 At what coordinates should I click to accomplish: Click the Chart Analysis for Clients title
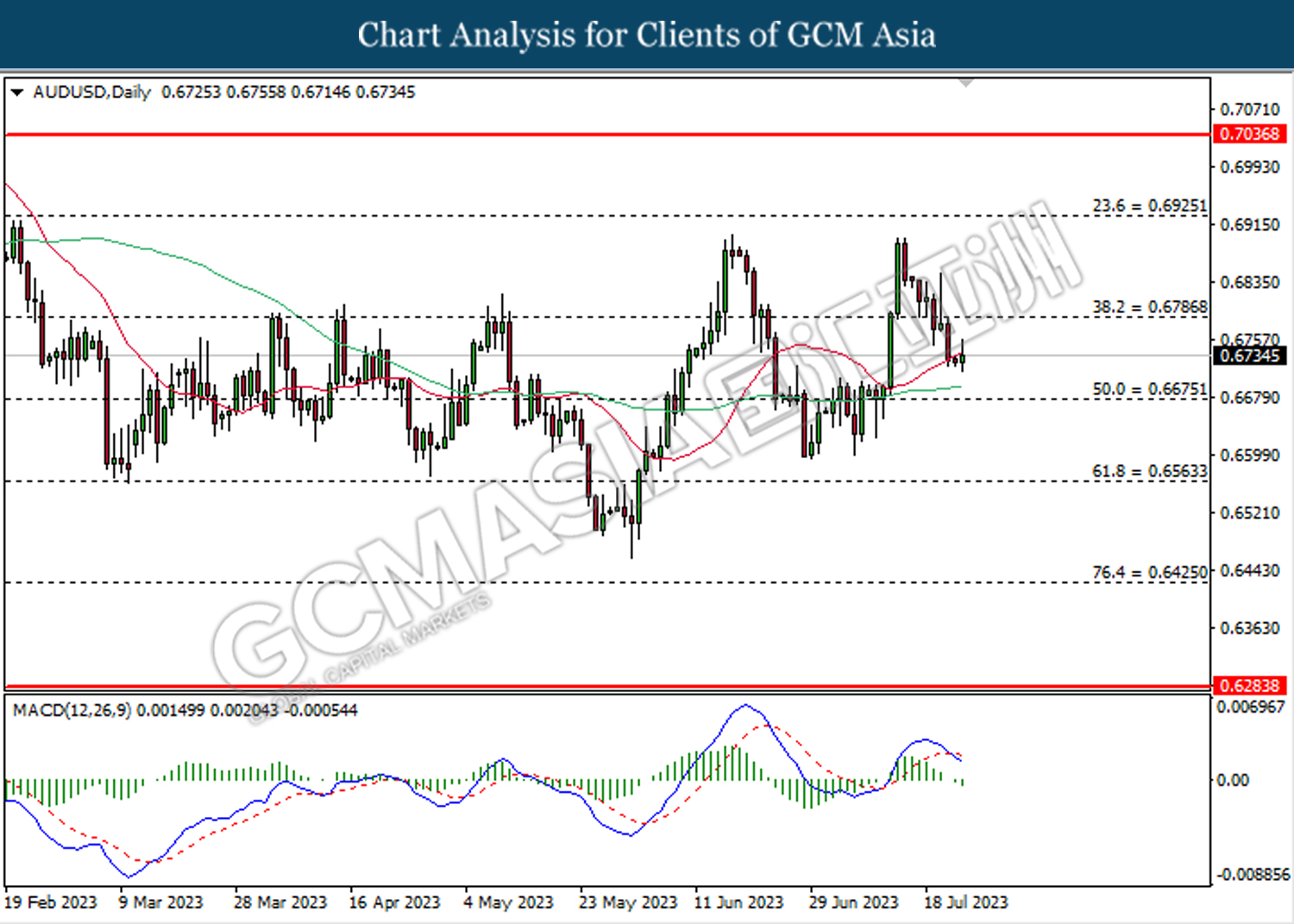point(647,35)
